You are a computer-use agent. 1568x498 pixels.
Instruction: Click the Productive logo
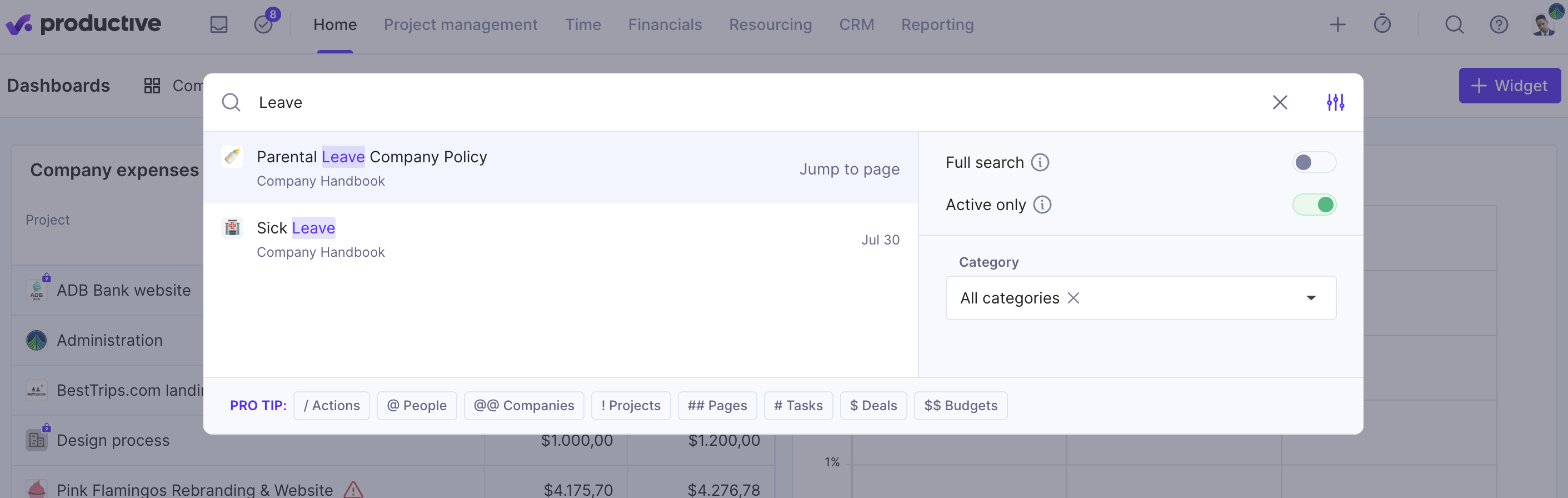[83, 24]
